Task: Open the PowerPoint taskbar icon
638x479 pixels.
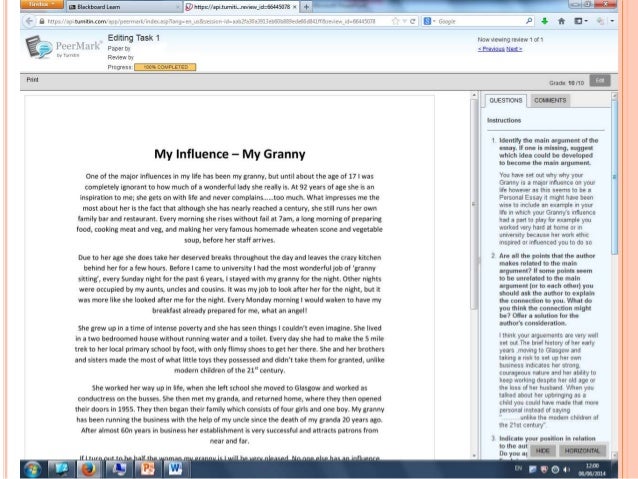Action: pyautogui.click(x=147, y=469)
